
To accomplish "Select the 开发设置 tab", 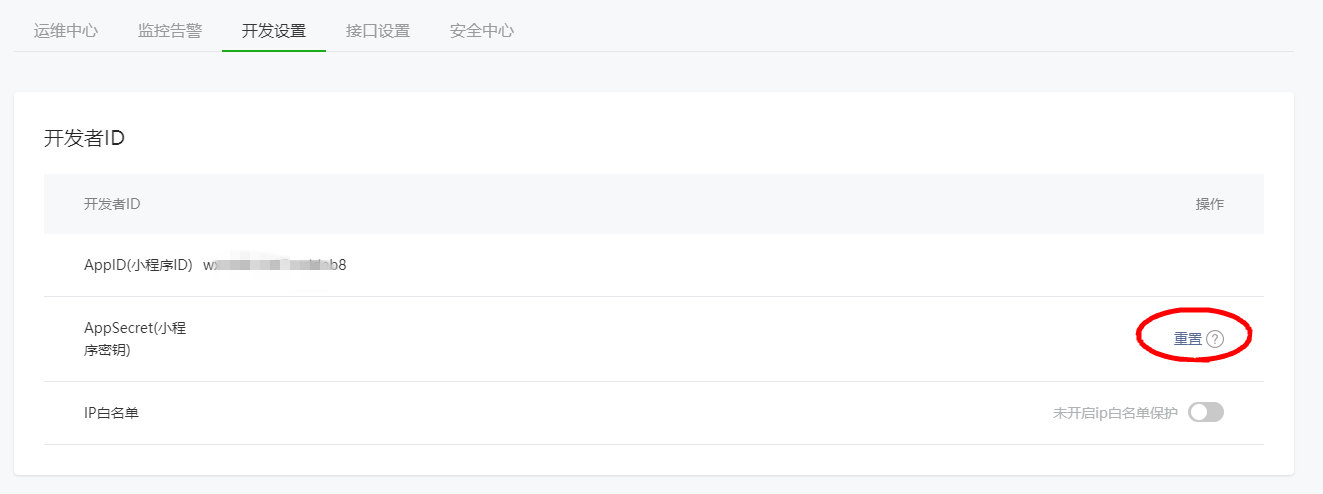I will click(274, 30).
